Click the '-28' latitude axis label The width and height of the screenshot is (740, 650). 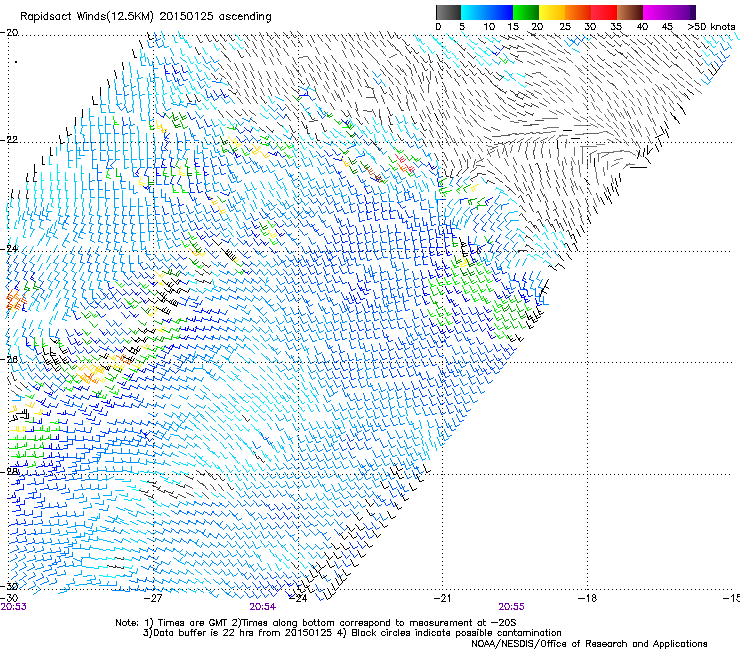[9, 472]
